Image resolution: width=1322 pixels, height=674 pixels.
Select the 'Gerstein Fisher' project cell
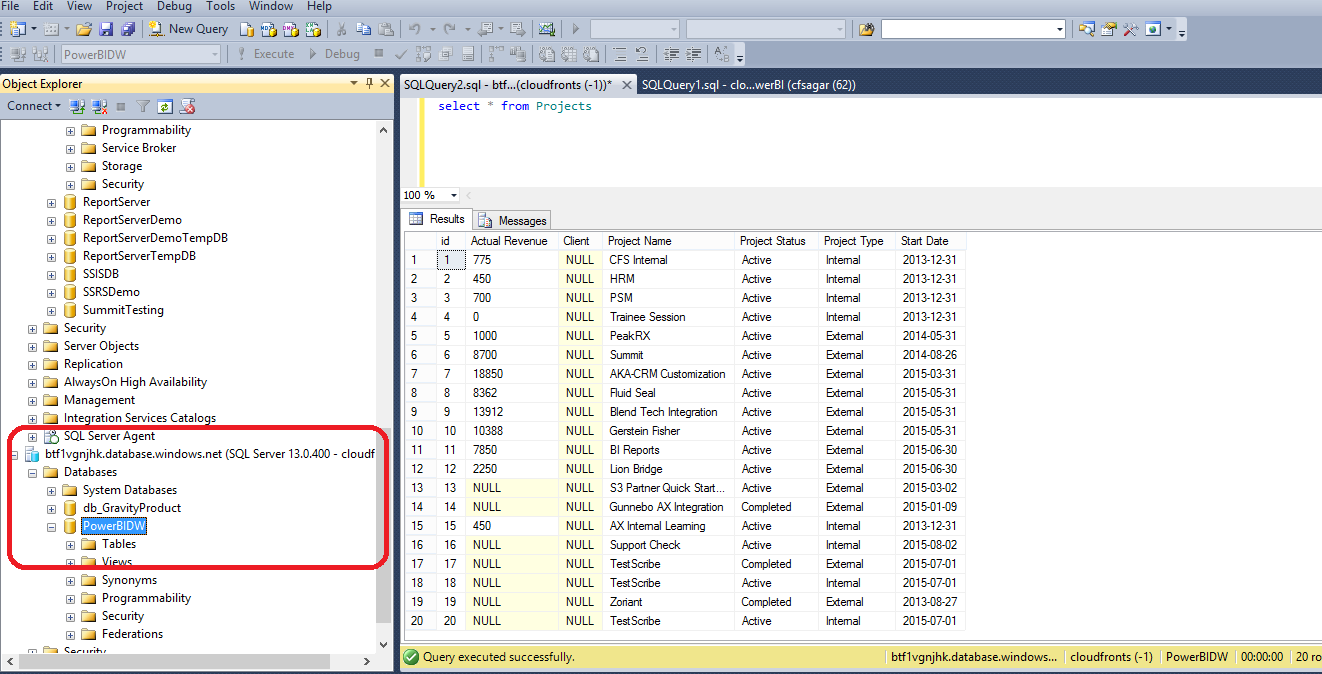point(668,431)
